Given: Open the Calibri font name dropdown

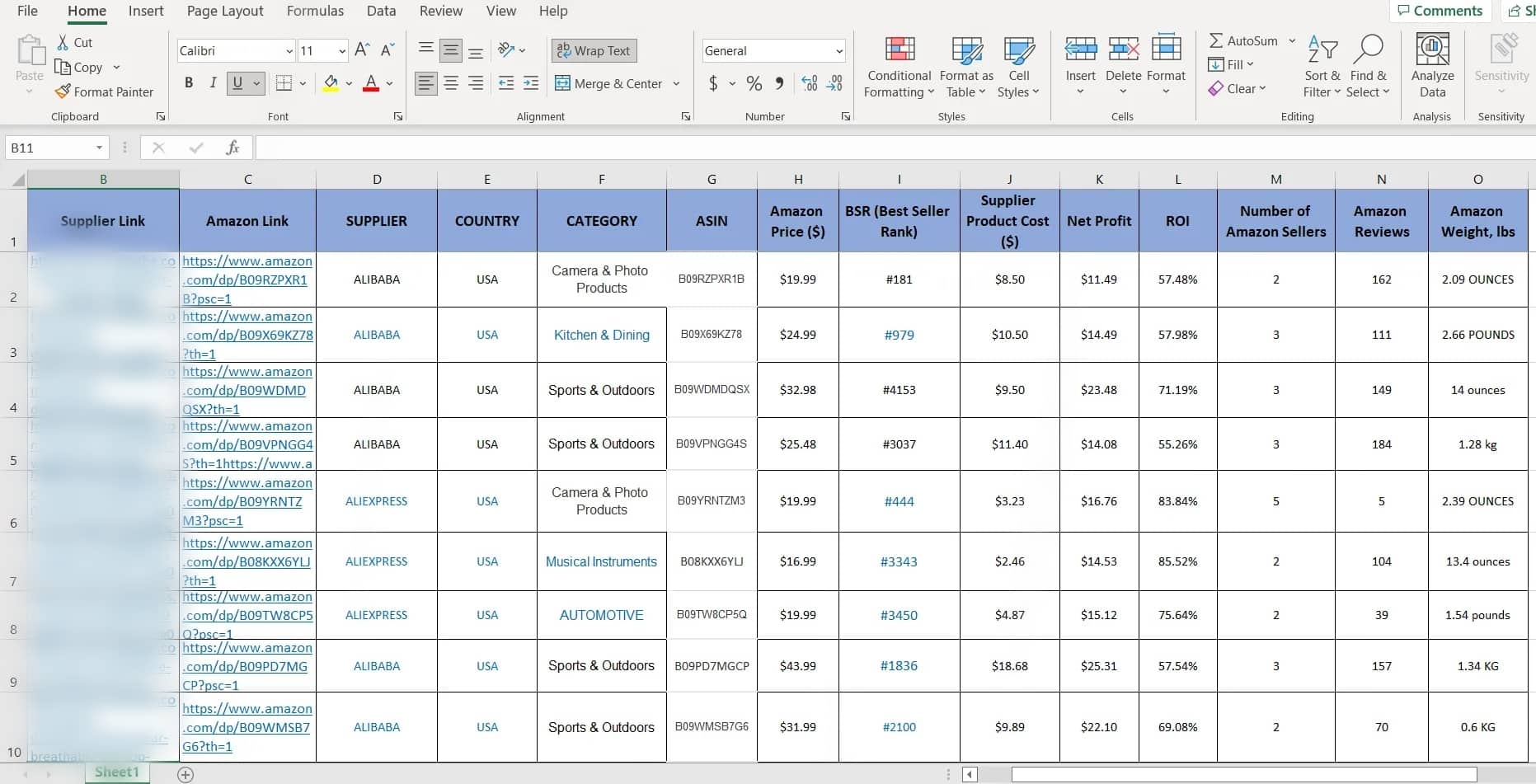Looking at the screenshot, I should point(289,51).
